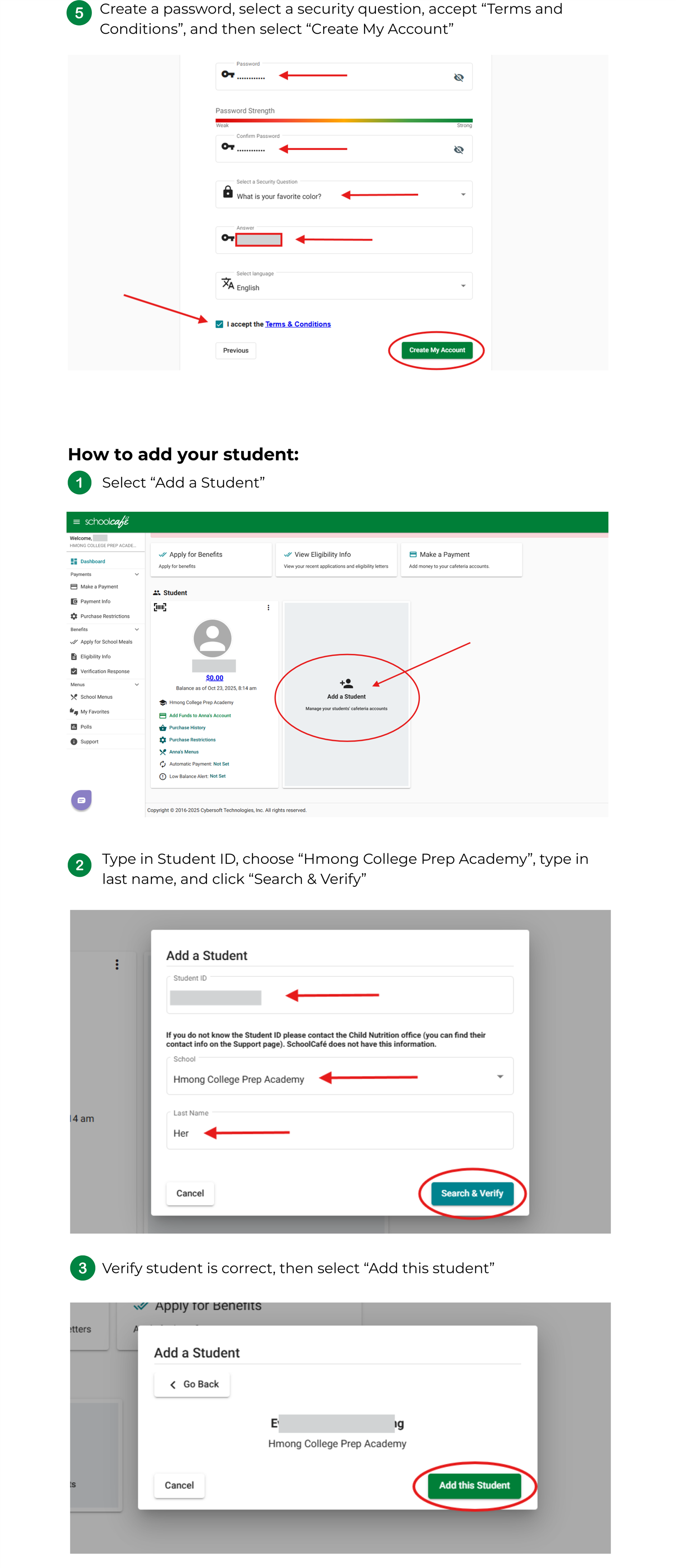Open Payment Info in the sidebar
This screenshot has width=676, height=1568.
pyautogui.click(x=95, y=602)
